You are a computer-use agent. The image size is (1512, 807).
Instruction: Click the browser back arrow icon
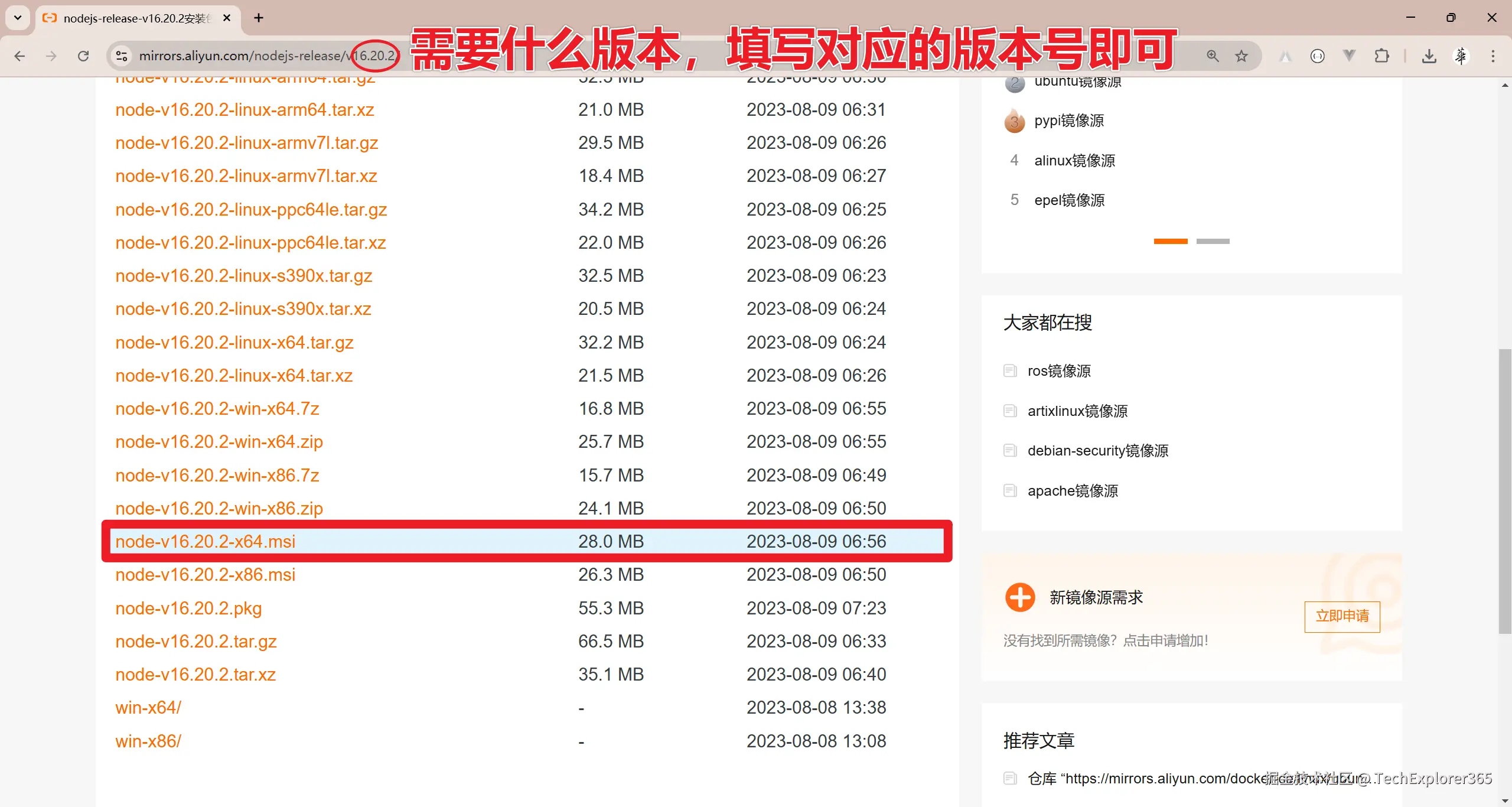point(19,56)
